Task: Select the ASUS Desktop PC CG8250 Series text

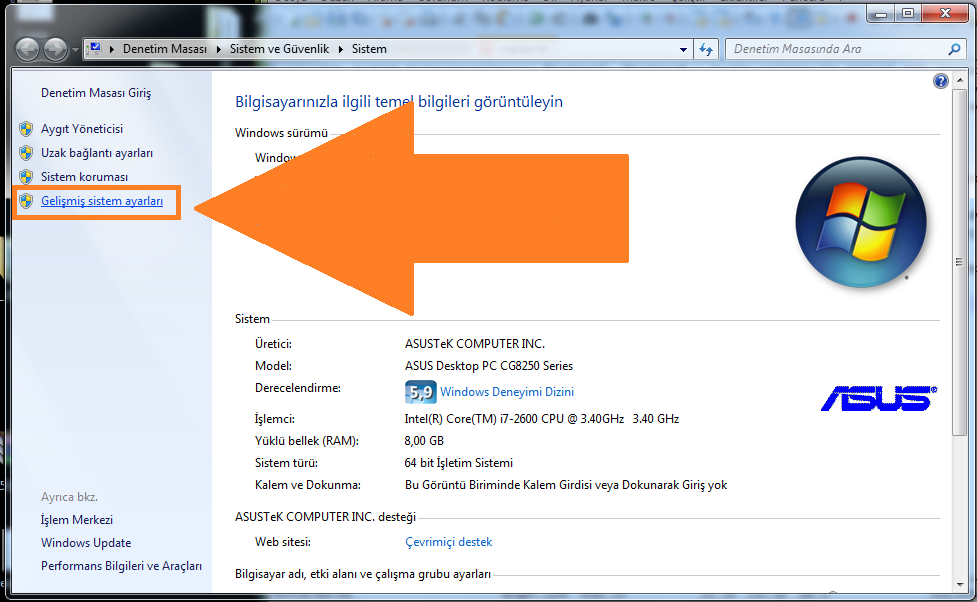Action: [488, 366]
